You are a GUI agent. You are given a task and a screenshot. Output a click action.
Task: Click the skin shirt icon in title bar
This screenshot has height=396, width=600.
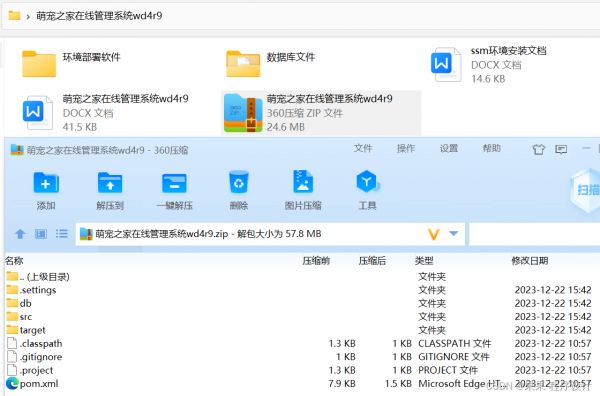click(x=539, y=149)
